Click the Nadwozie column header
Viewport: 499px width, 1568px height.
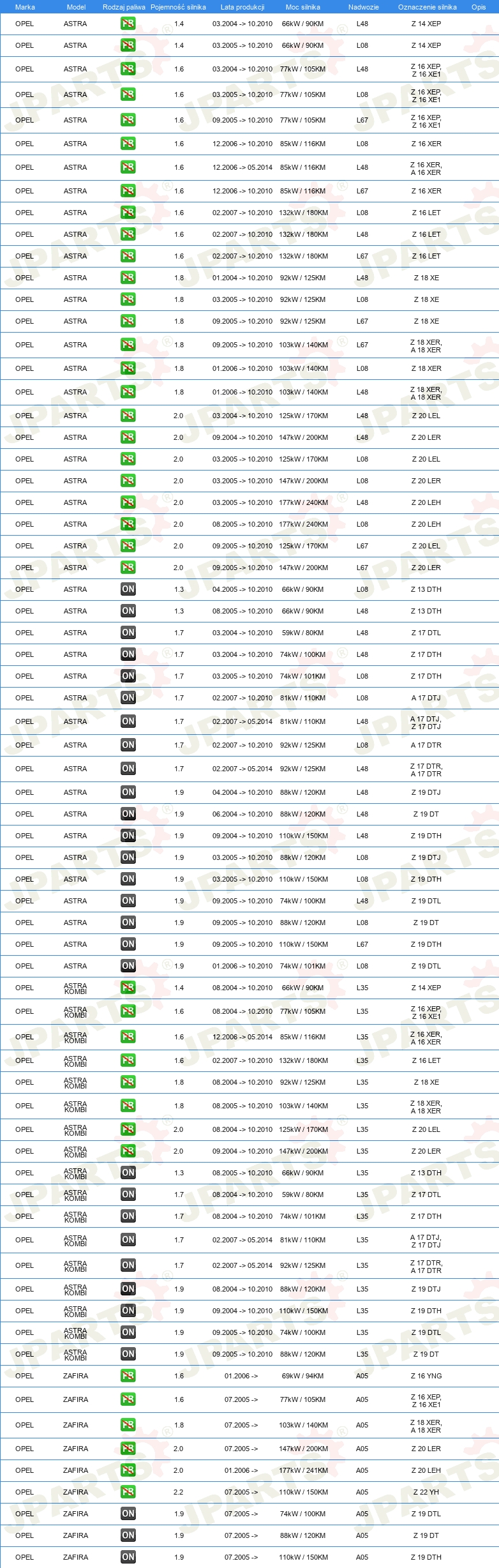(x=363, y=7)
